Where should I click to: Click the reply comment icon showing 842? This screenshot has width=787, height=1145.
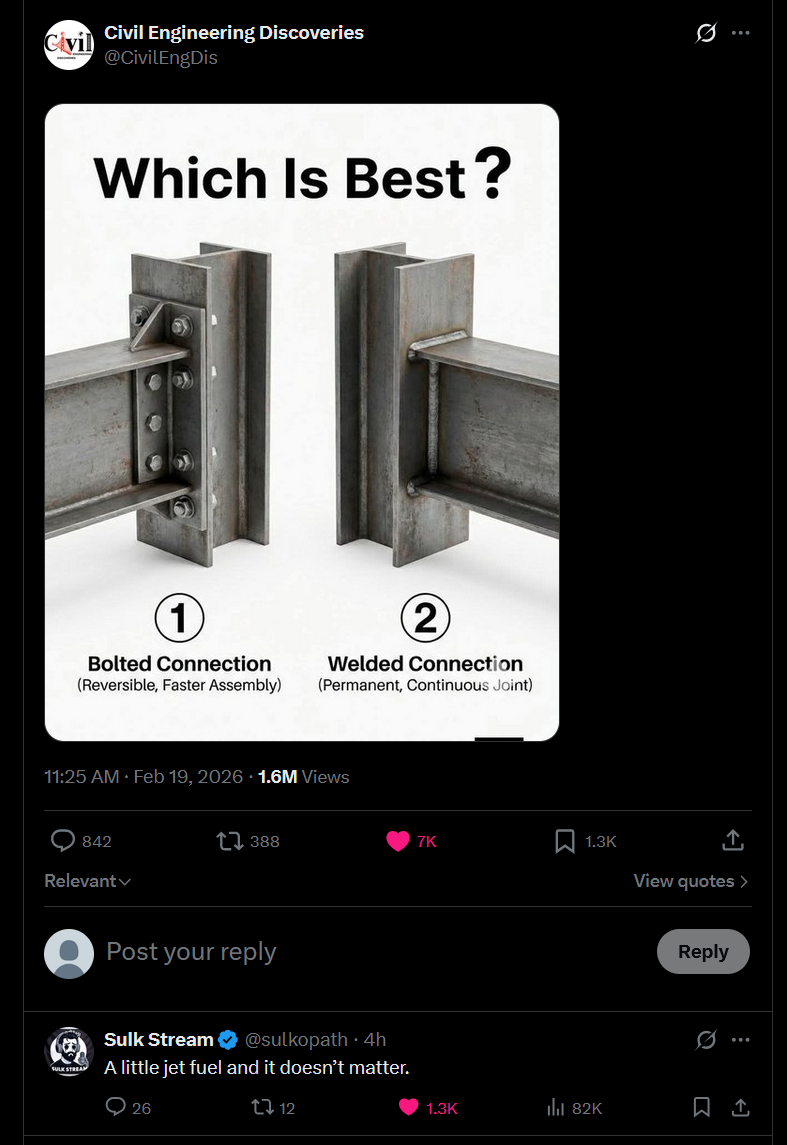pyautogui.click(x=64, y=841)
